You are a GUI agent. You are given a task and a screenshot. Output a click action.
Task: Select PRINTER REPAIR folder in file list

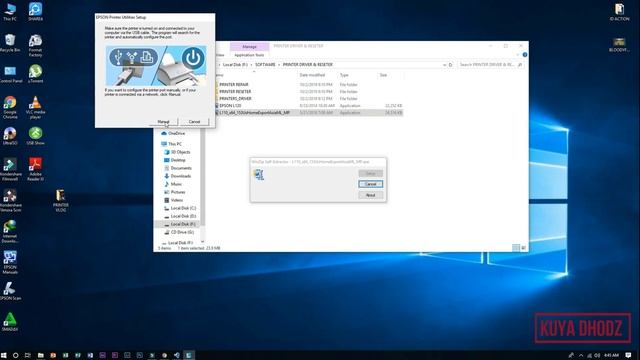(x=233, y=84)
